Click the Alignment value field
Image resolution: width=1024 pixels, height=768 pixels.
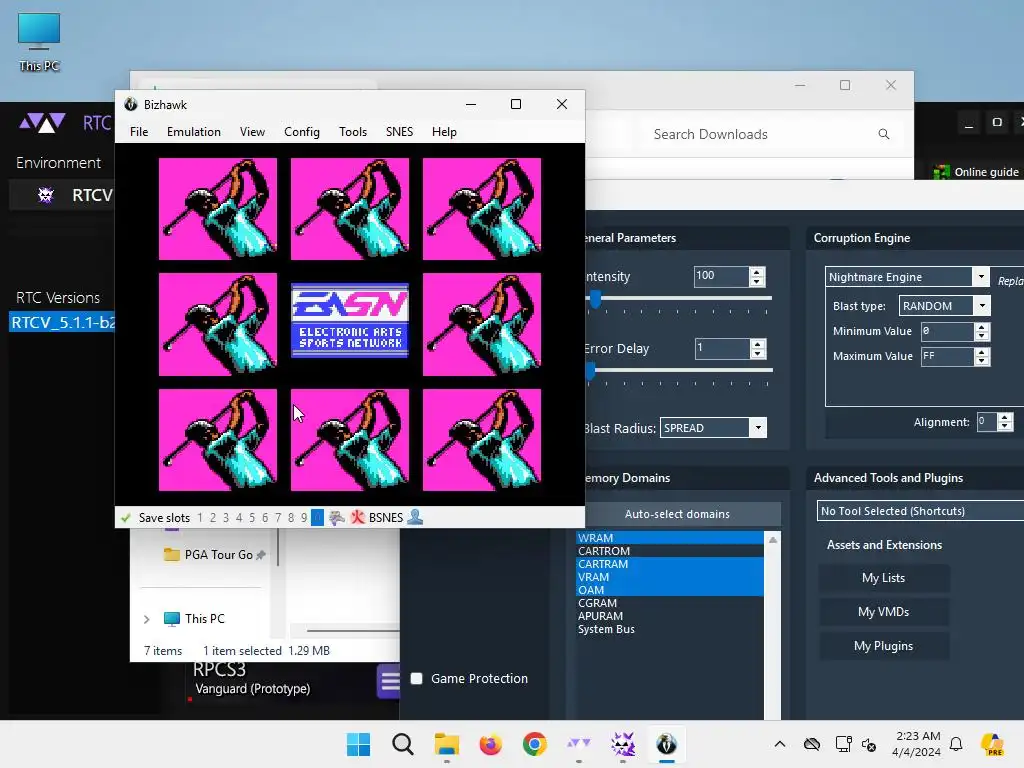[x=986, y=422]
